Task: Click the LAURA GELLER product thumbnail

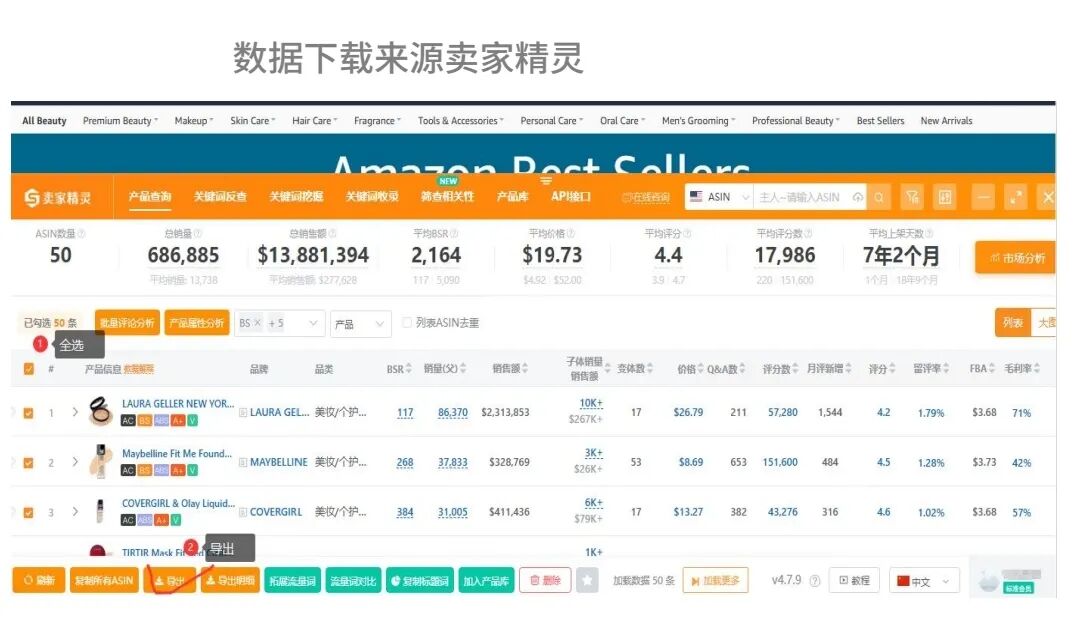Action: click(x=101, y=411)
